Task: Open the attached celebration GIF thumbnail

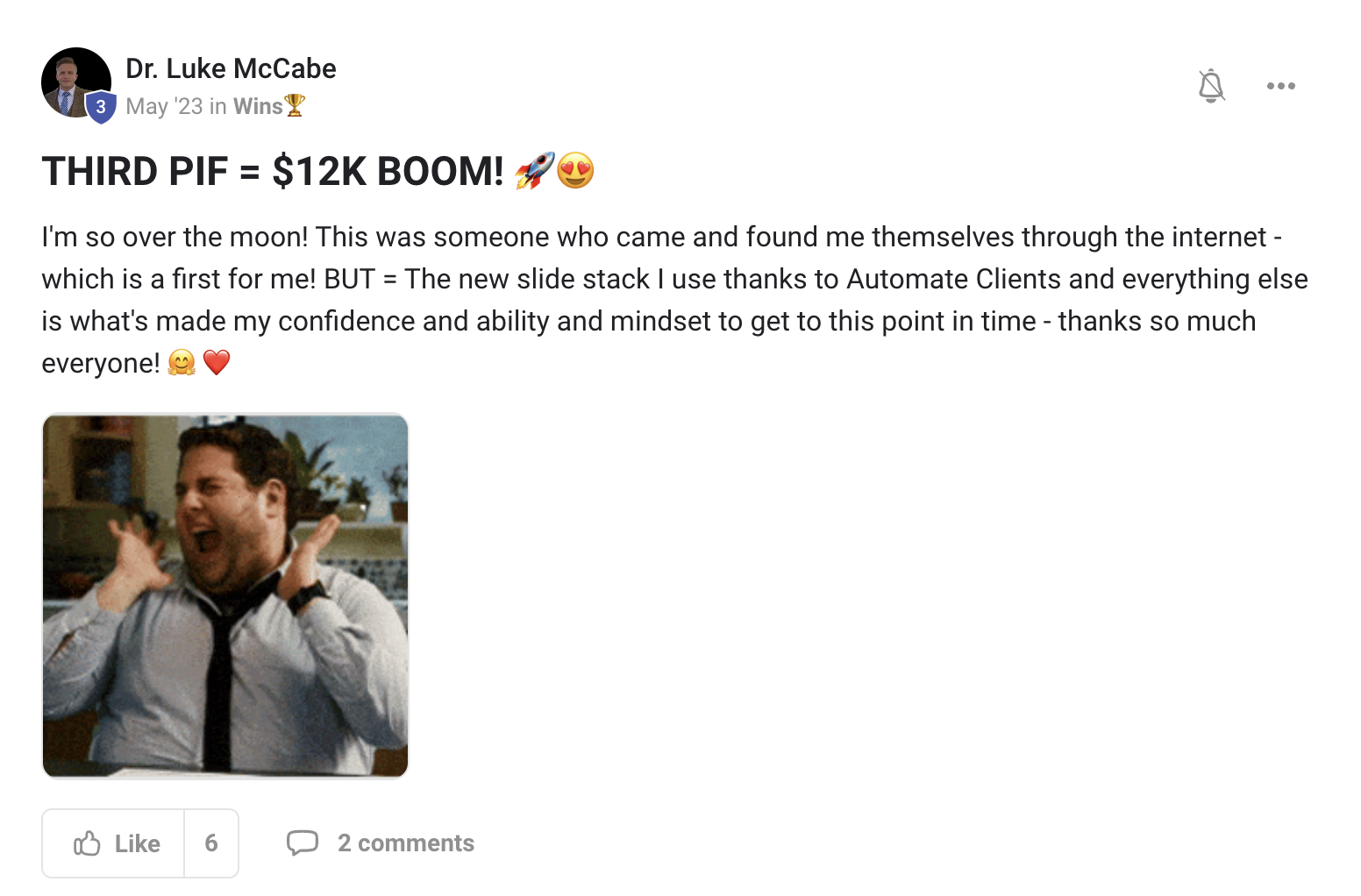Action: pyautogui.click(x=225, y=596)
